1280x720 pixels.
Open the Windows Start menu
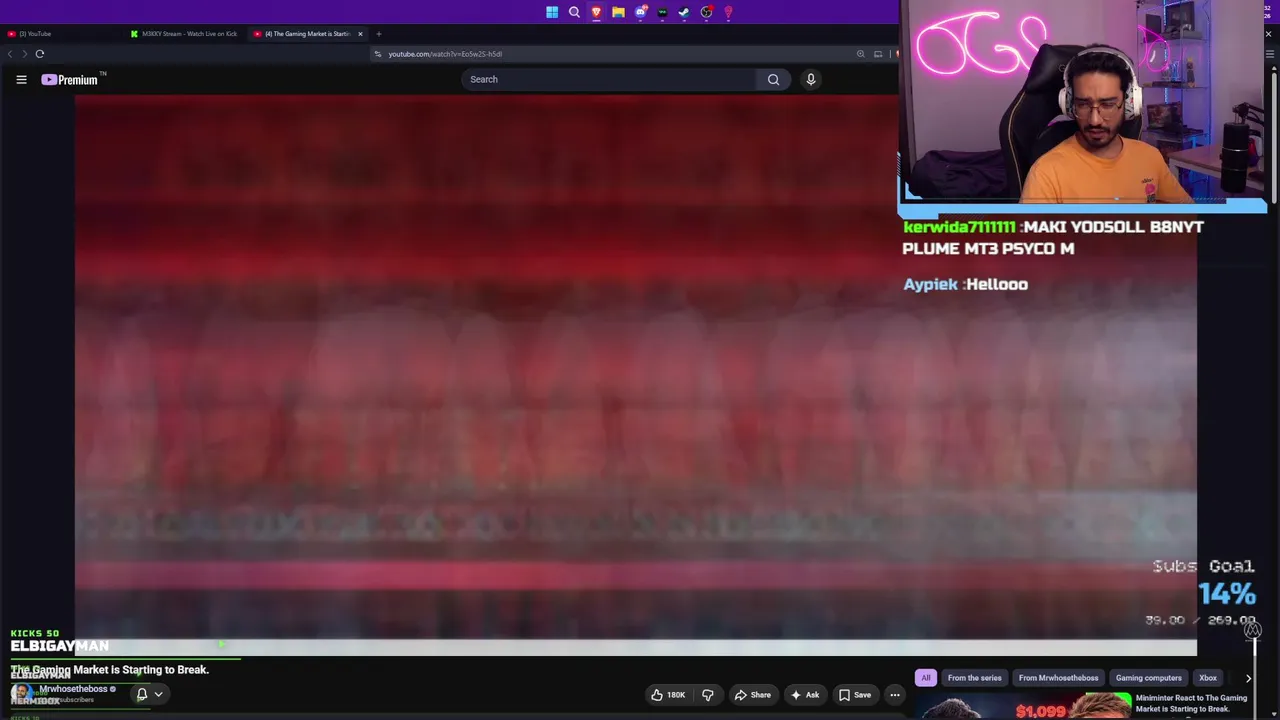pyautogui.click(x=552, y=12)
